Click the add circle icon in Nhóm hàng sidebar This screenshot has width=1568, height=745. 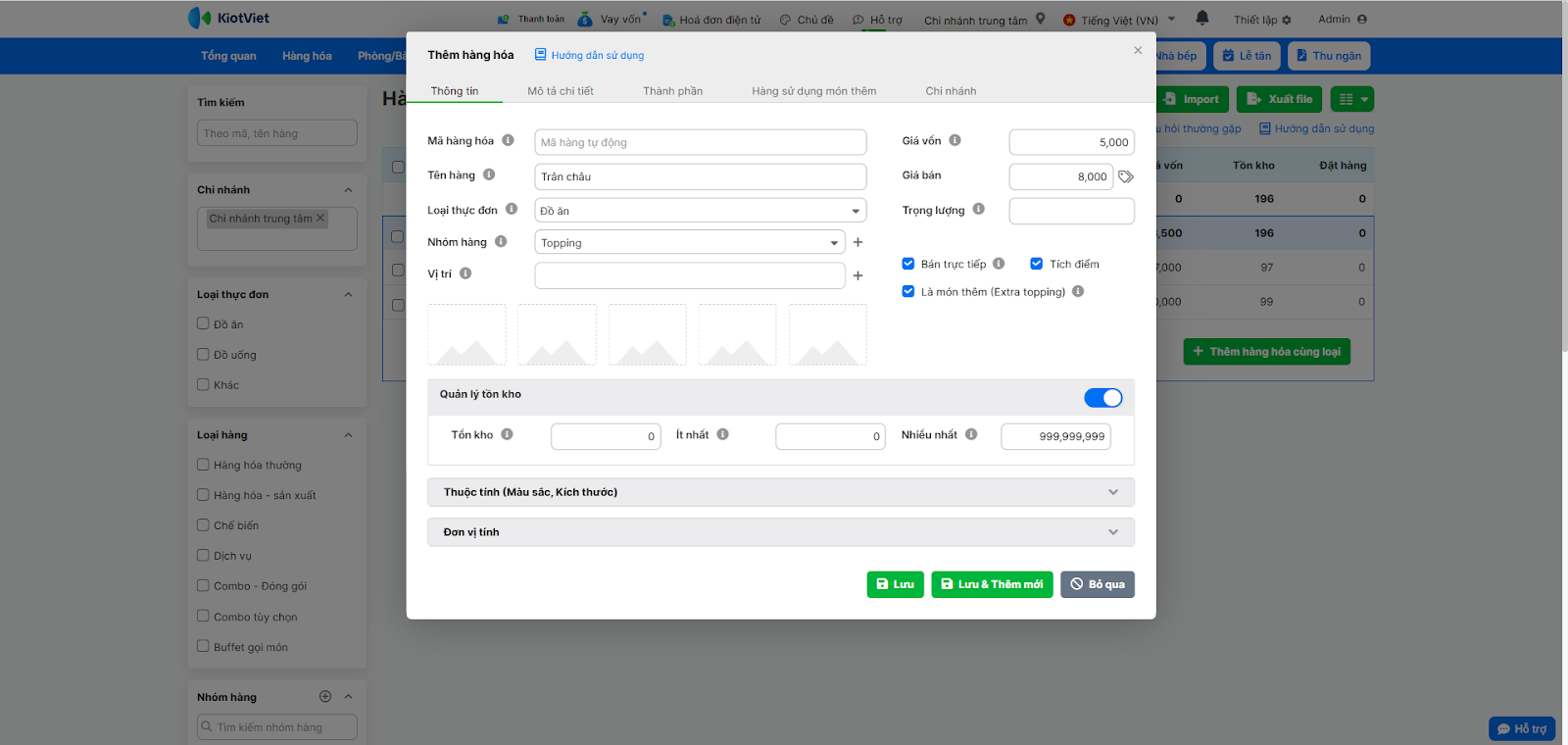click(x=325, y=696)
